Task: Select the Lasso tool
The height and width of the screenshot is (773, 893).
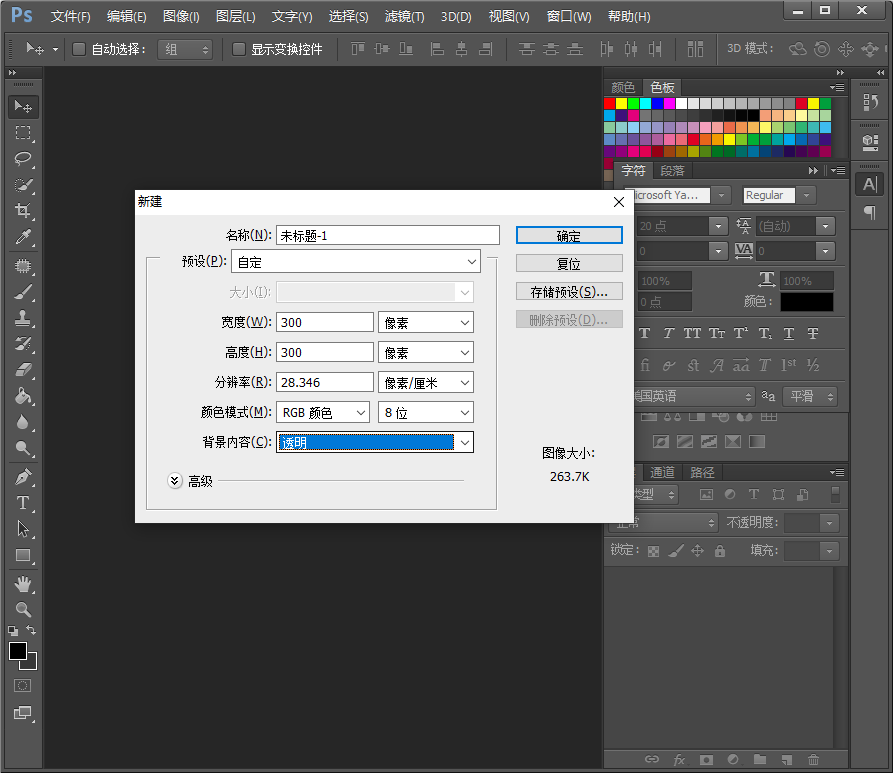Action: (23, 159)
